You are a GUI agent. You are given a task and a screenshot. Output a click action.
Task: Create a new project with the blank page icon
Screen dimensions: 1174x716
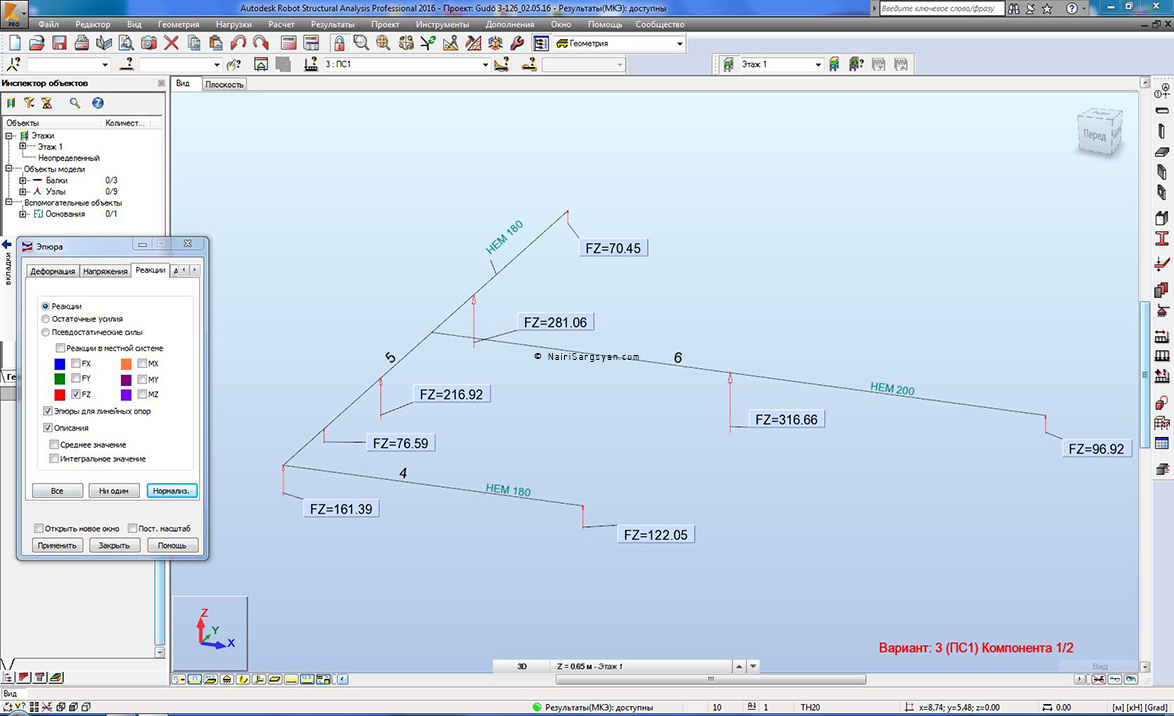(15, 43)
